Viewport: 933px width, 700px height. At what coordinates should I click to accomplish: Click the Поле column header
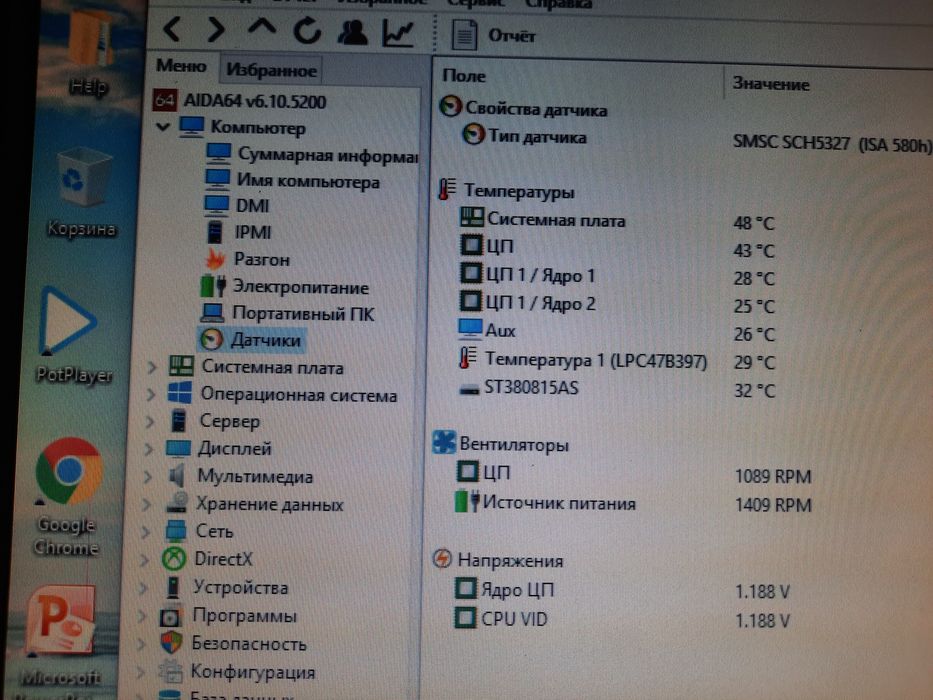[464, 76]
